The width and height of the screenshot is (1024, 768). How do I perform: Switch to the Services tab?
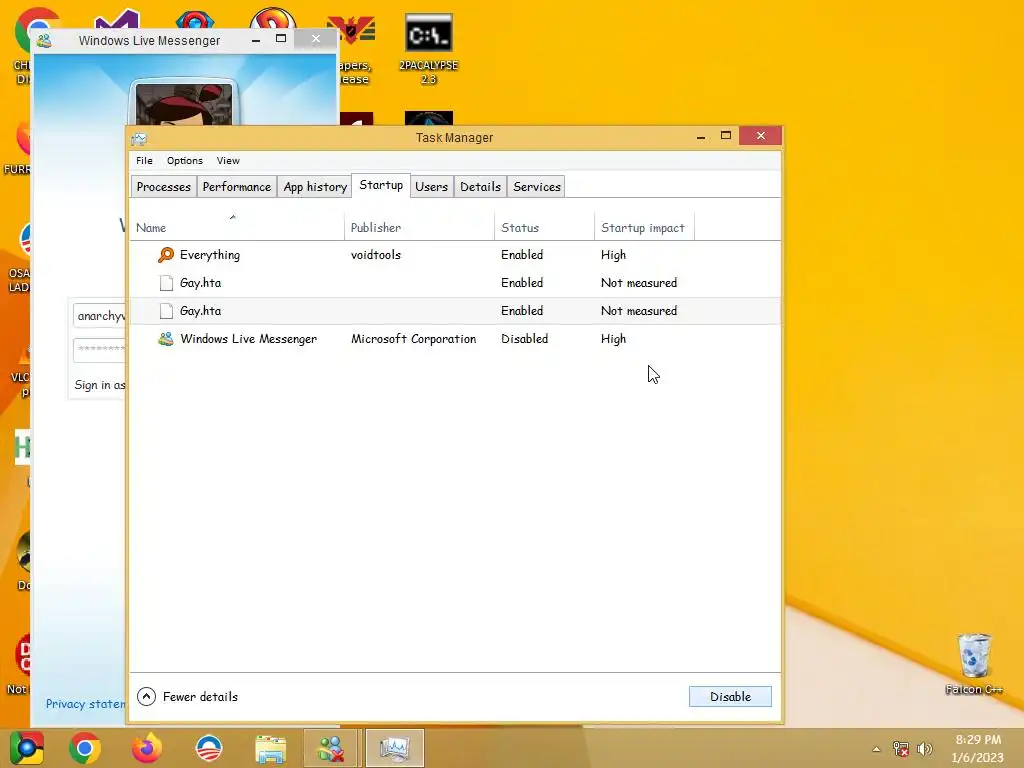(537, 187)
